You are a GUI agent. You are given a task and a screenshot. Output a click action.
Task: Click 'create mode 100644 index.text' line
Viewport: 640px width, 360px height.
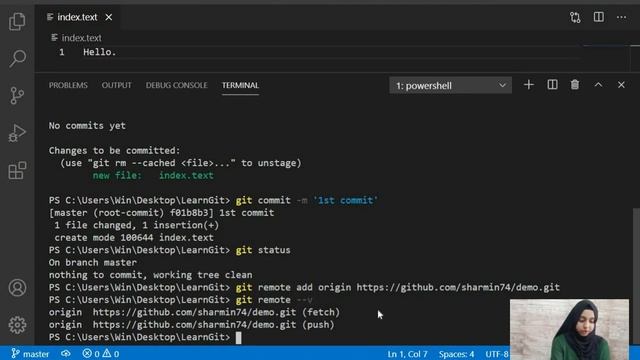point(134,238)
